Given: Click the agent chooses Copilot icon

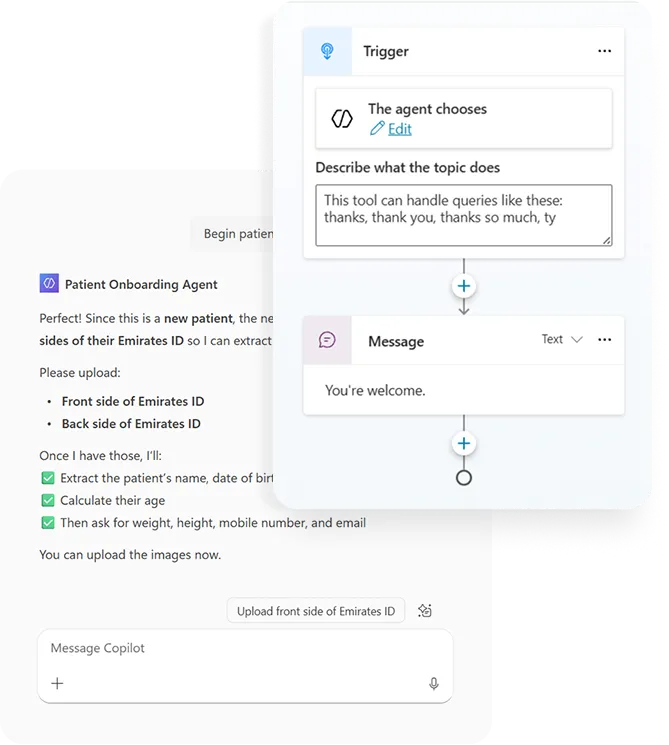Looking at the screenshot, I should coord(342,118).
